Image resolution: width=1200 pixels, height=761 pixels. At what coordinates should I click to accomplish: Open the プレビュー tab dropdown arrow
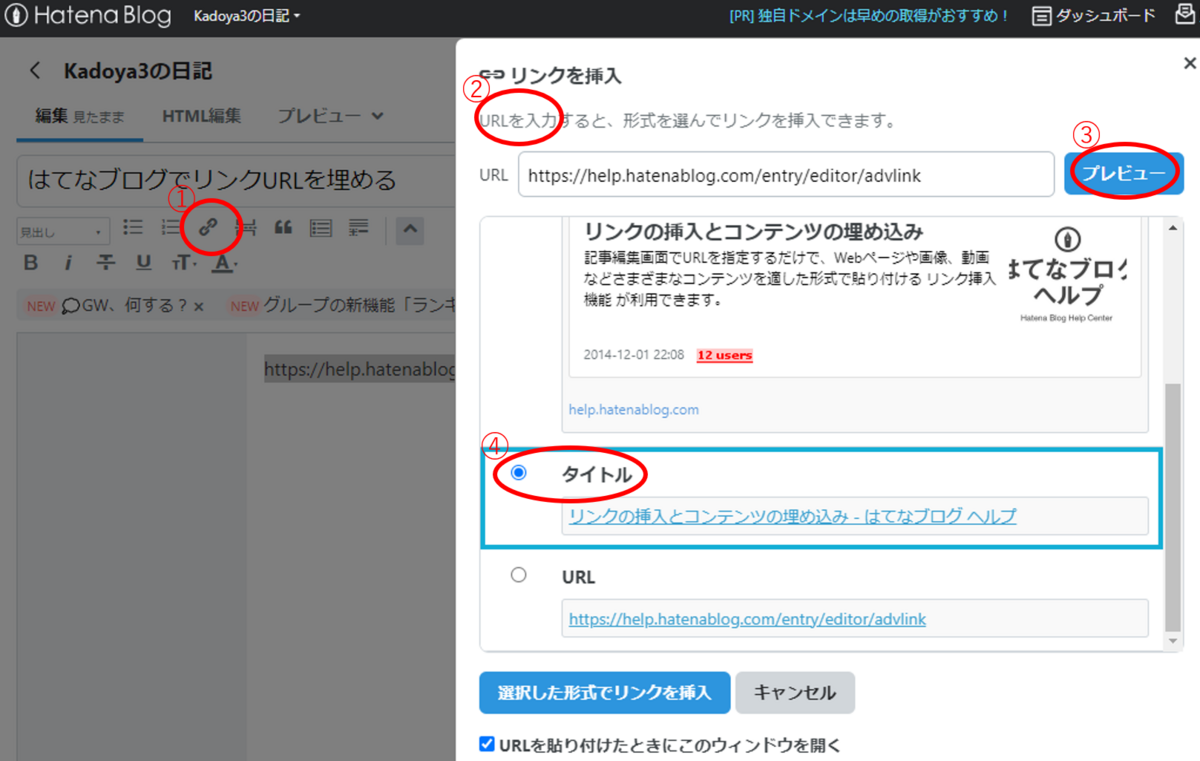pos(378,115)
